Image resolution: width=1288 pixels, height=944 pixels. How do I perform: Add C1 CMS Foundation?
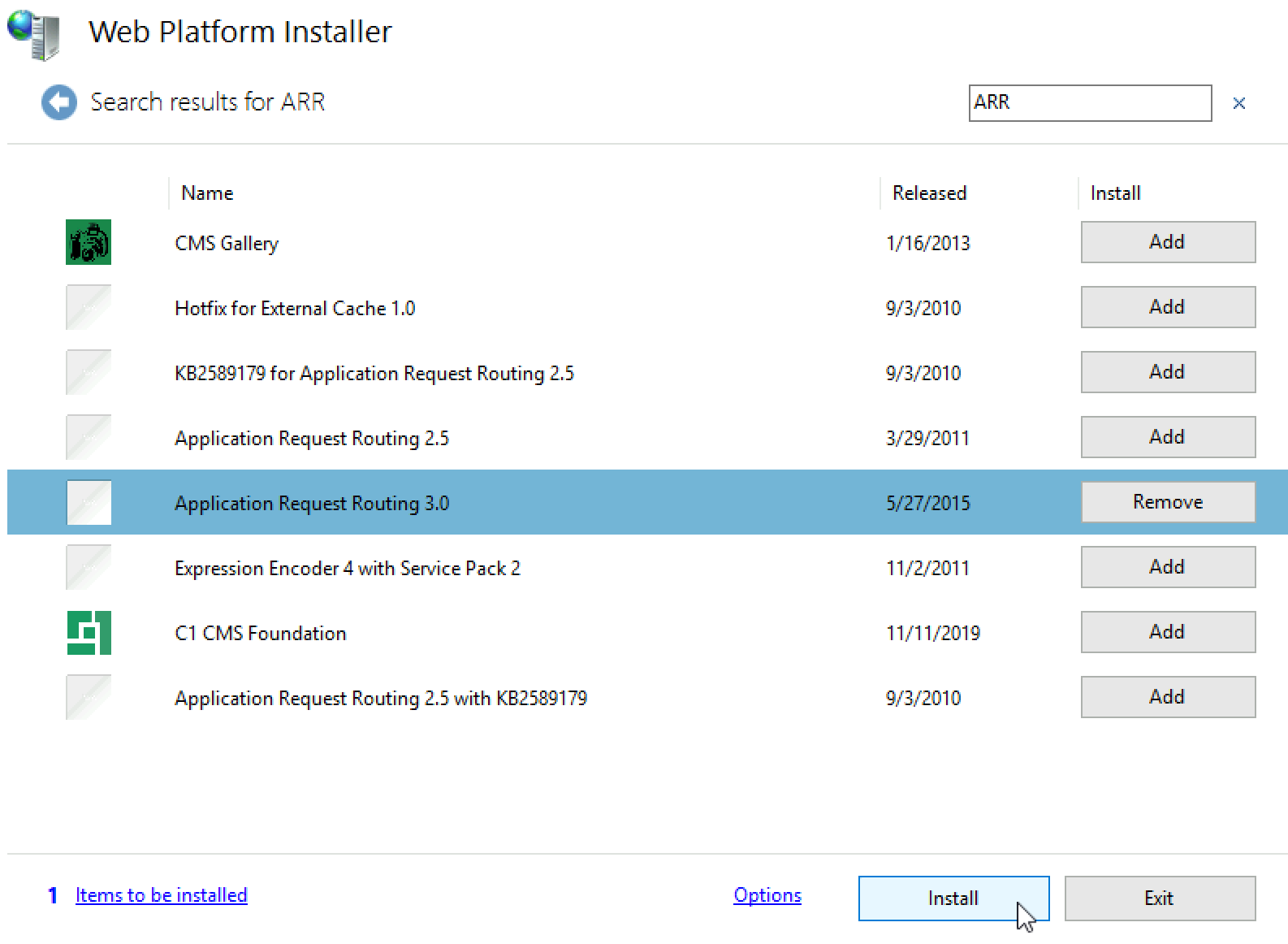[1168, 632]
